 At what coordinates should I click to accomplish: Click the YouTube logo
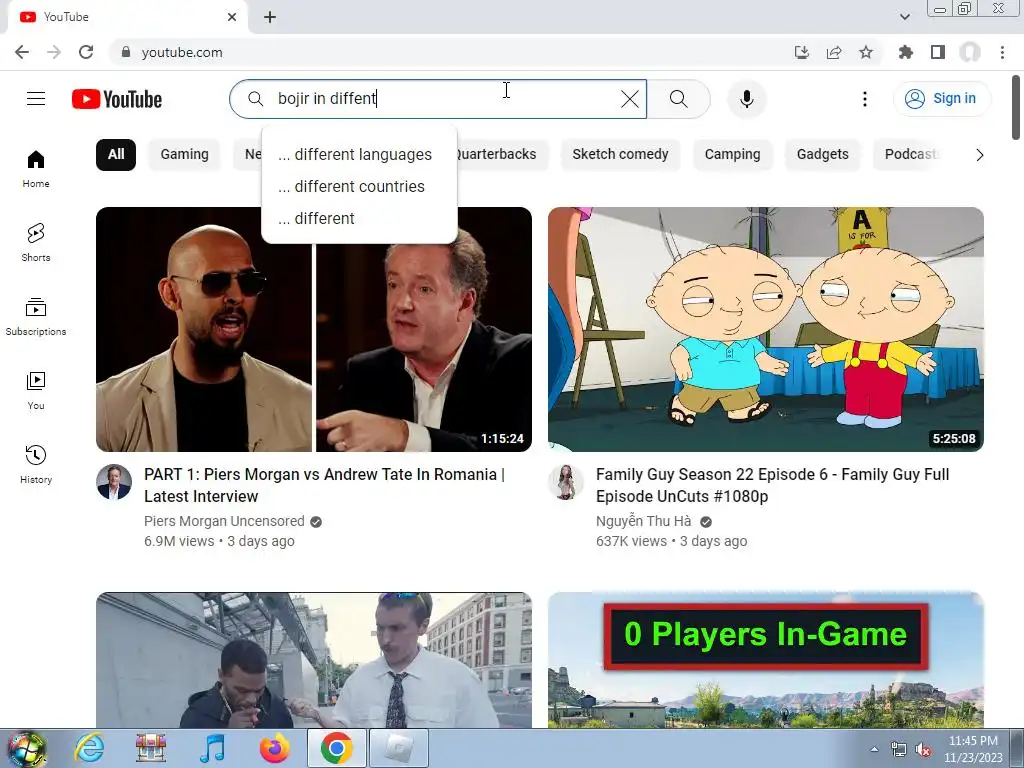pos(117,99)
